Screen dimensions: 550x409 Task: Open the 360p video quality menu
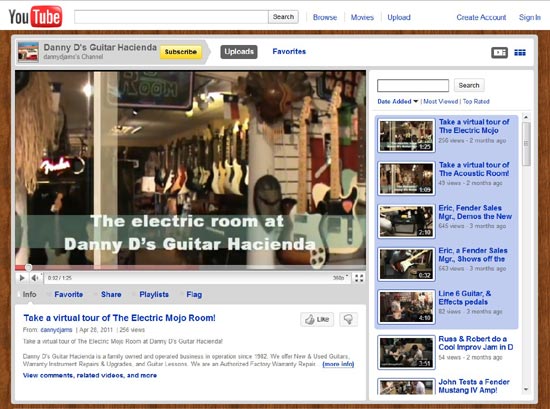click(340, 278)
